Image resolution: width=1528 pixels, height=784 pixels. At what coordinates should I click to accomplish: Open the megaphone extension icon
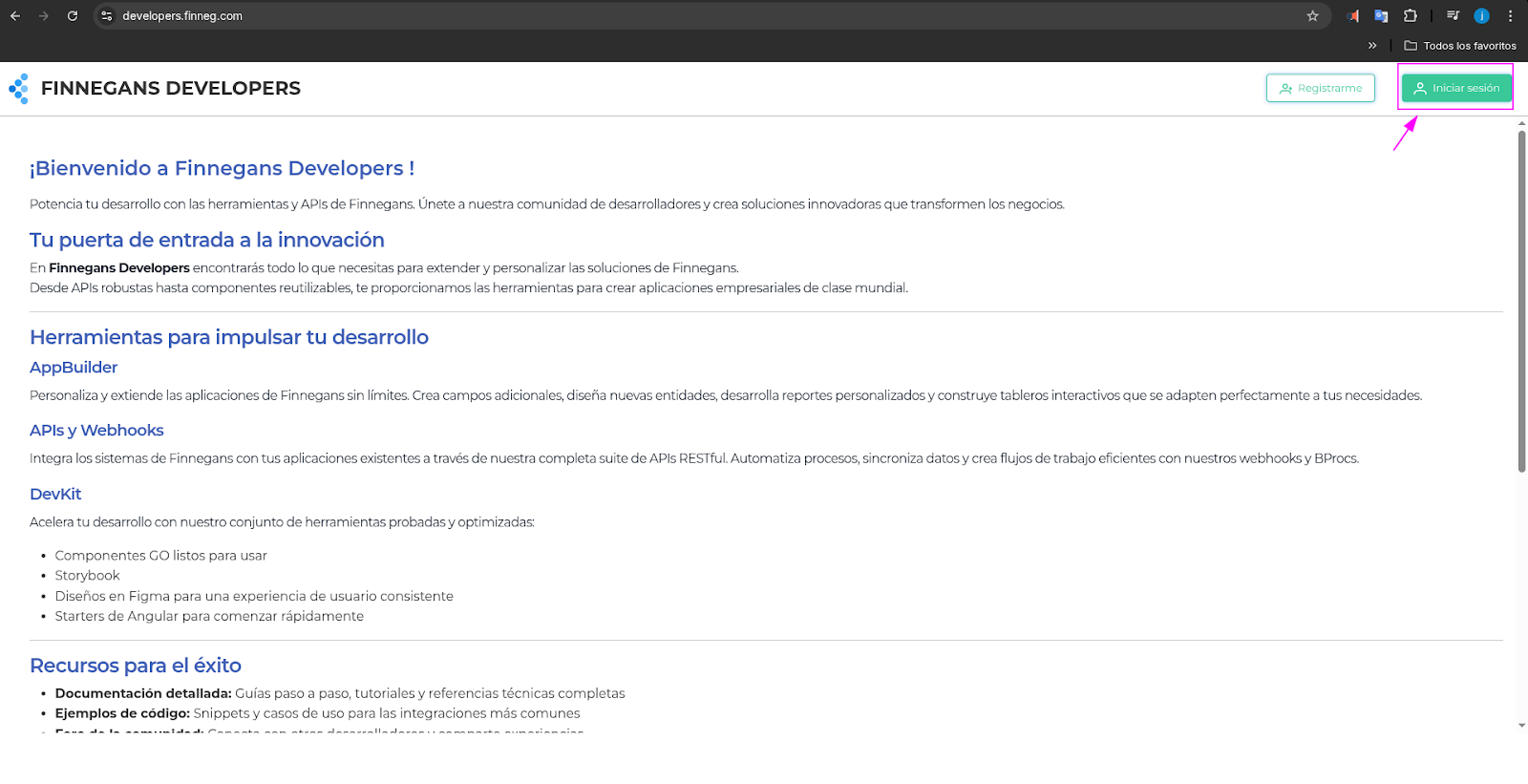coord(1352,16)
